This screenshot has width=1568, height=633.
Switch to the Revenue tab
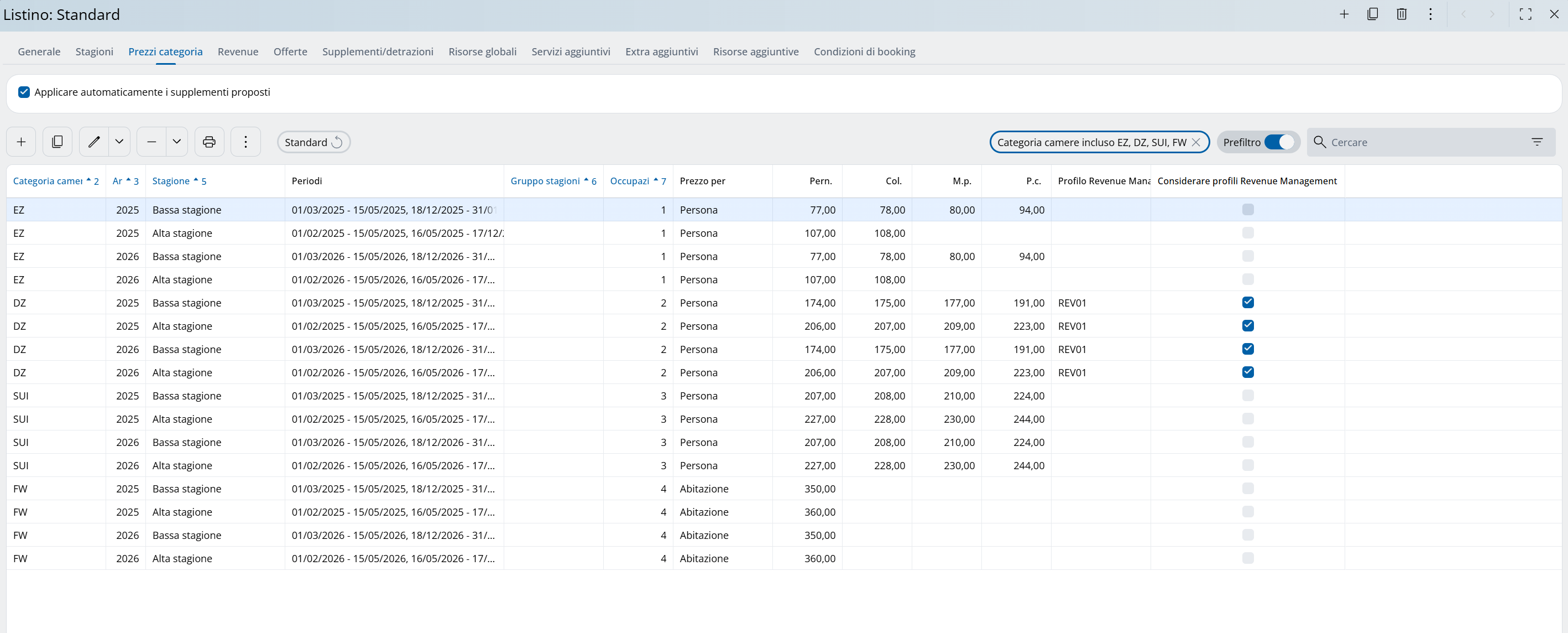[x=237, y=52]
